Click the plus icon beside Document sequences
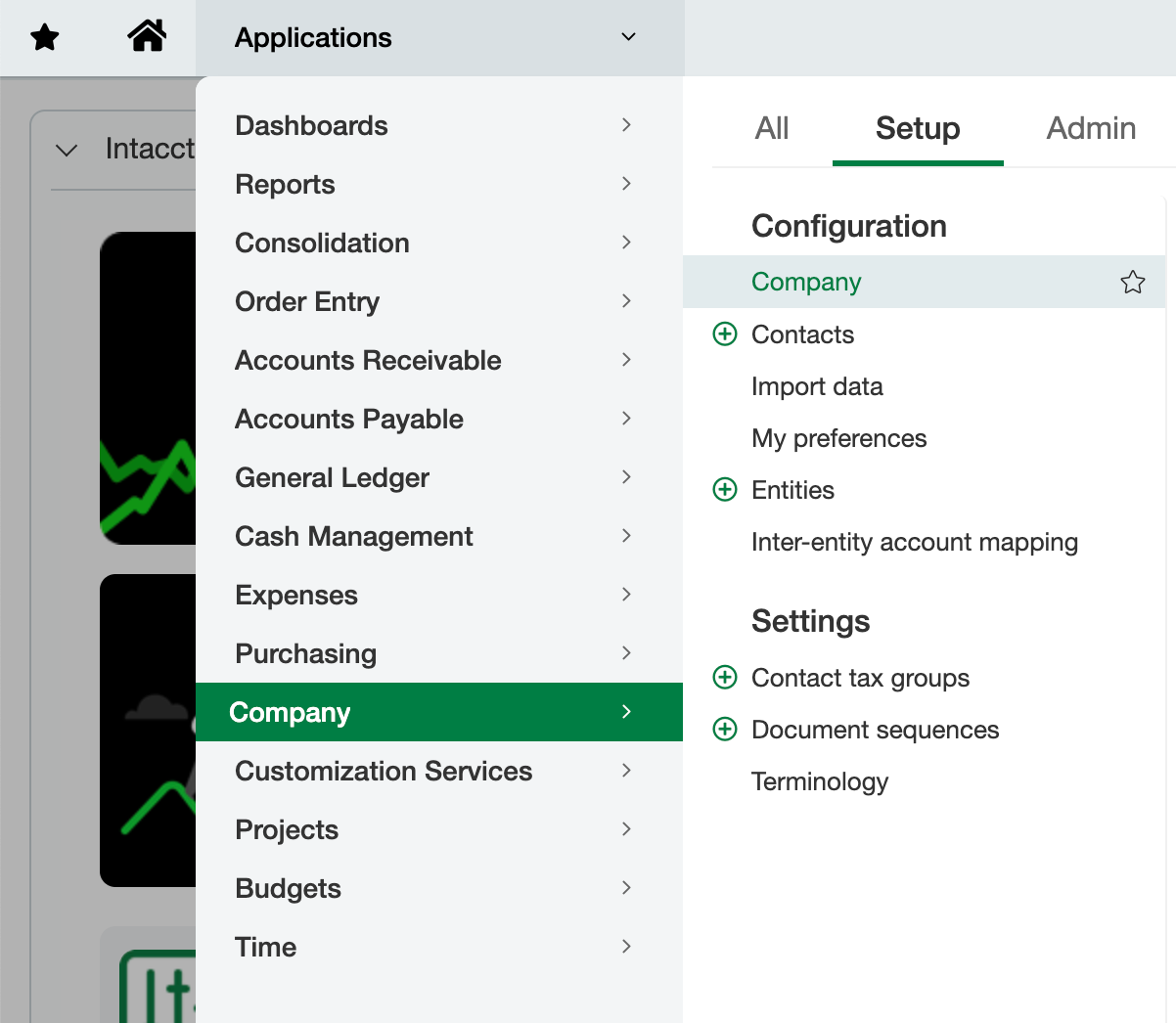 pyautogui.click(x=725, y=729)
